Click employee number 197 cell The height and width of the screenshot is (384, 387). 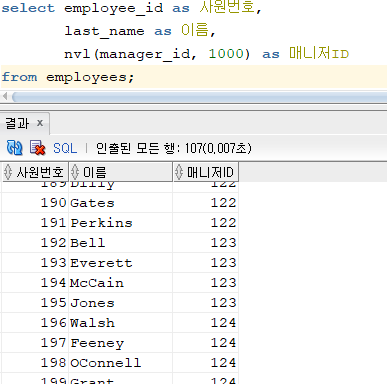click(35, 343)
